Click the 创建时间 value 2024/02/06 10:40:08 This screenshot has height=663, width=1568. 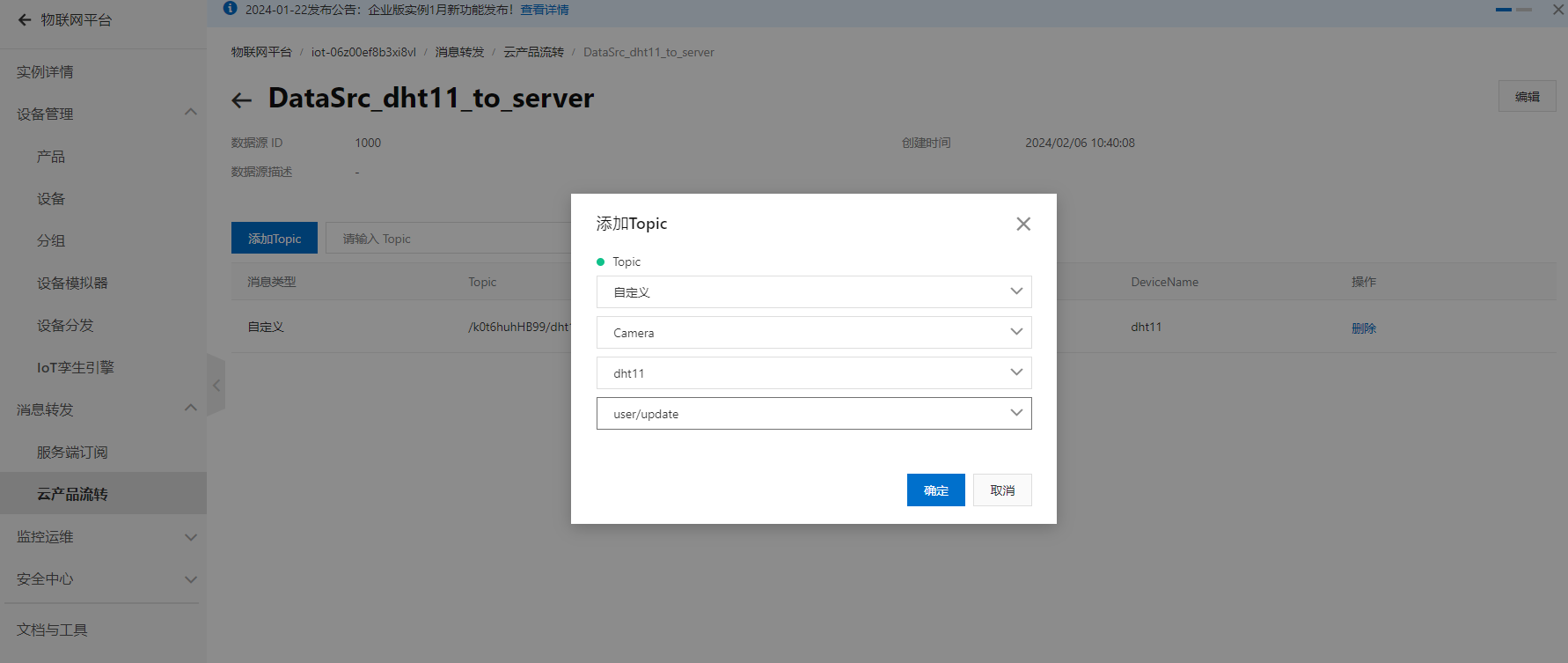1080,143
